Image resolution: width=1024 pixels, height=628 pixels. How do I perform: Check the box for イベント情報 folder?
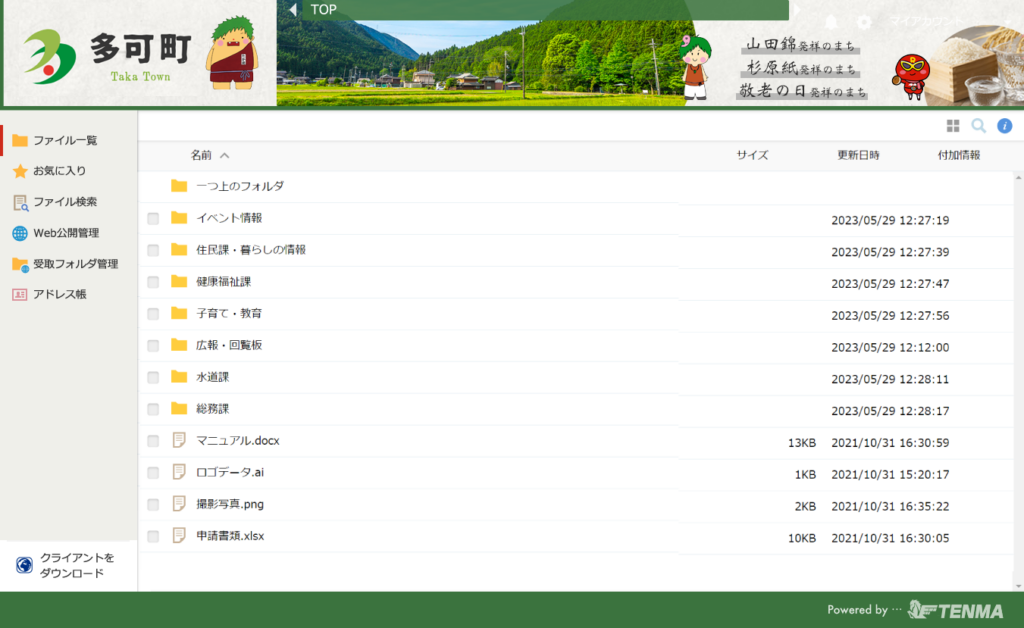[153, 219]
